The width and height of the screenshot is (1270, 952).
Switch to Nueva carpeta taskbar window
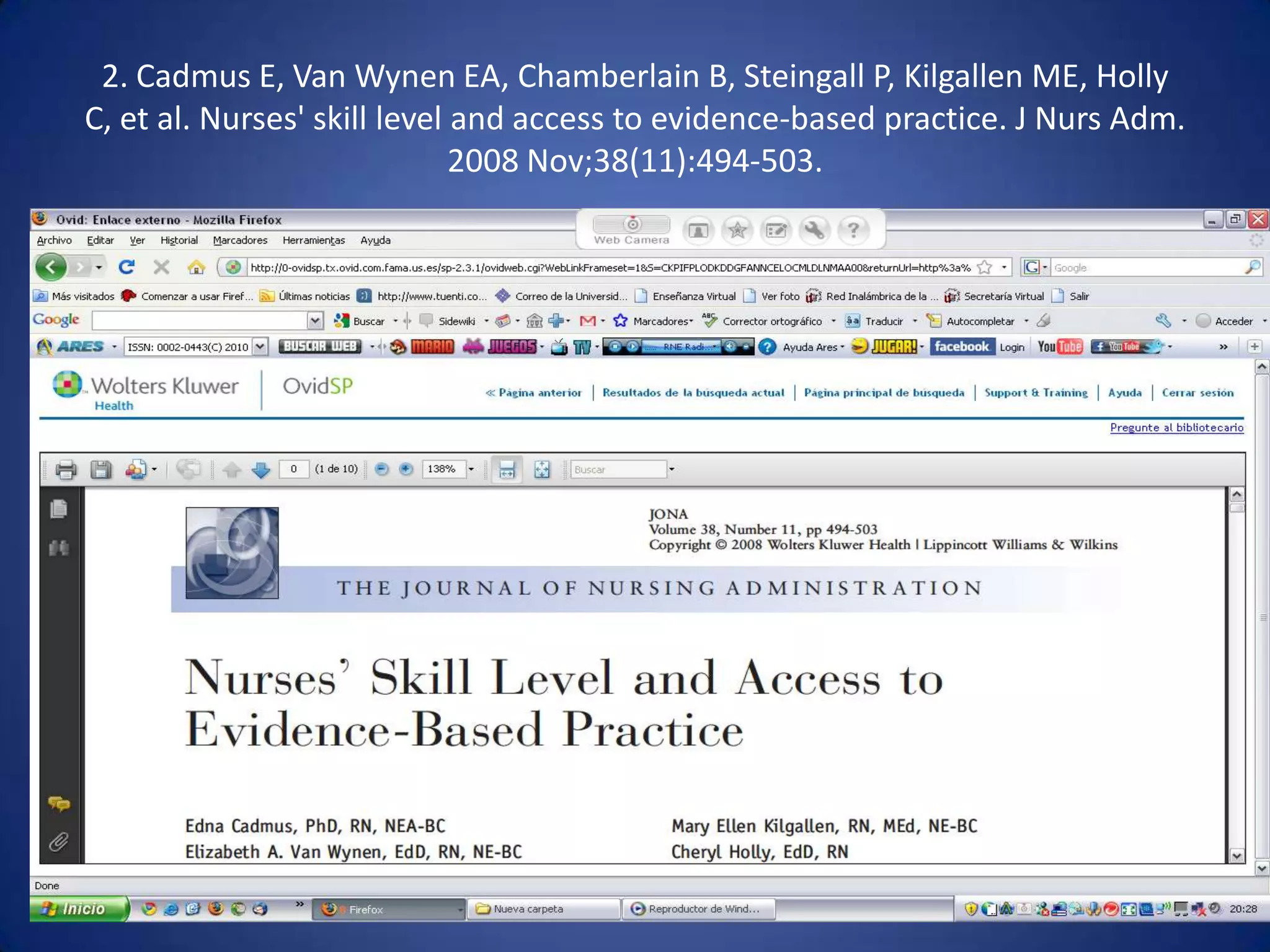pos(543,909)
